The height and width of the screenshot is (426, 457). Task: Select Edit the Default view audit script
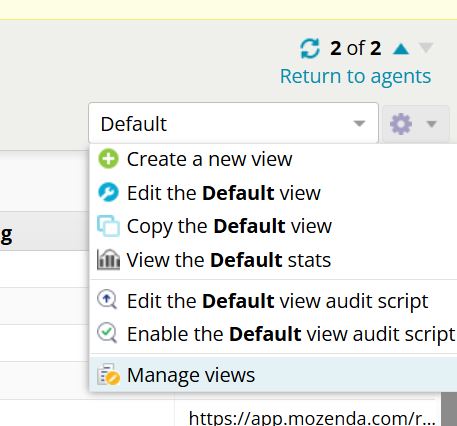tap(278, 301)
